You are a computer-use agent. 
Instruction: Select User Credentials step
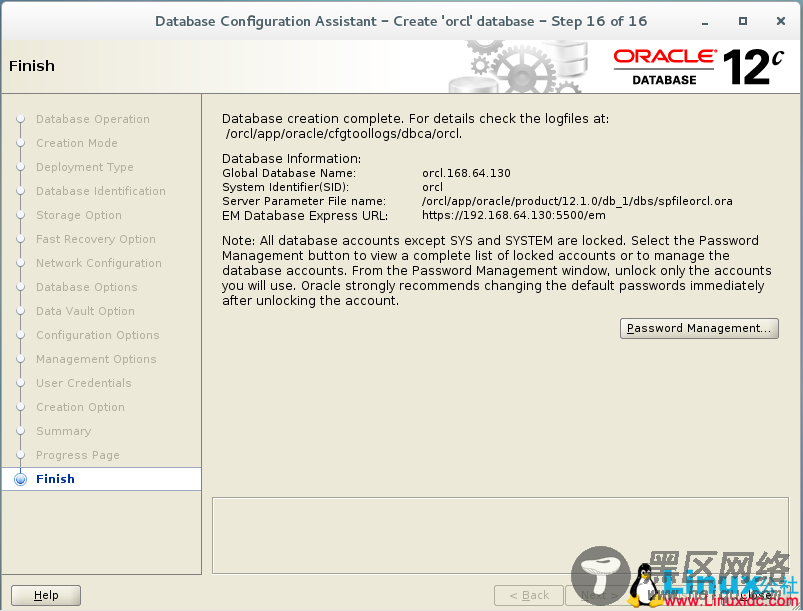[x=84, y=383]
